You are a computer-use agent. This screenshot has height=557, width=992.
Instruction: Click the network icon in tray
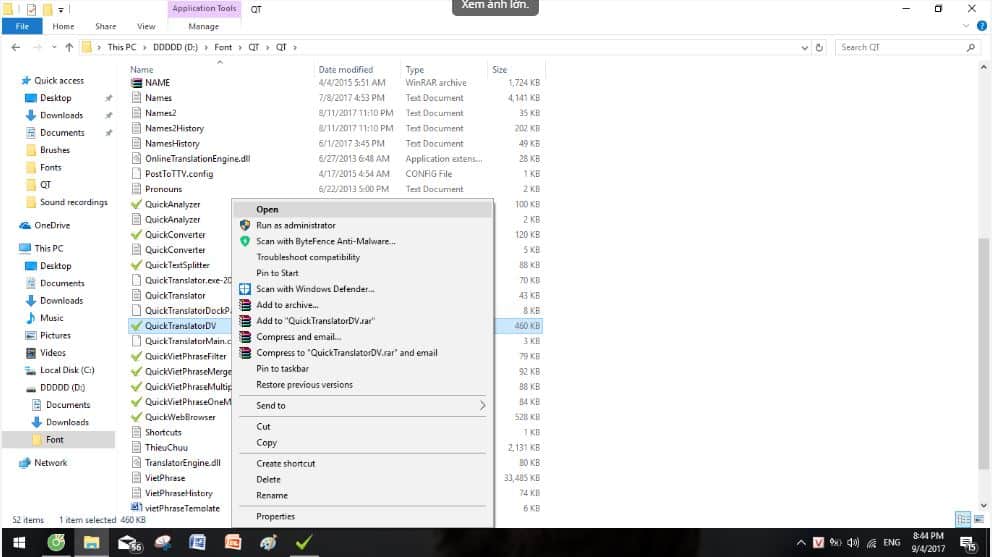[x=872, y=542]
